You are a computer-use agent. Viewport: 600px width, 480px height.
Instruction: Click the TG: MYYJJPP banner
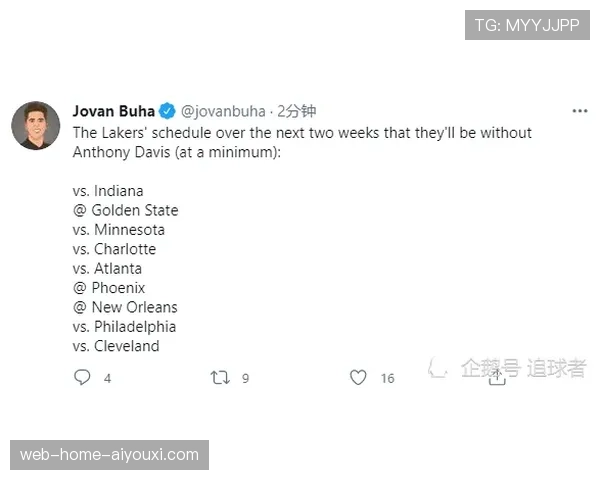526,25
